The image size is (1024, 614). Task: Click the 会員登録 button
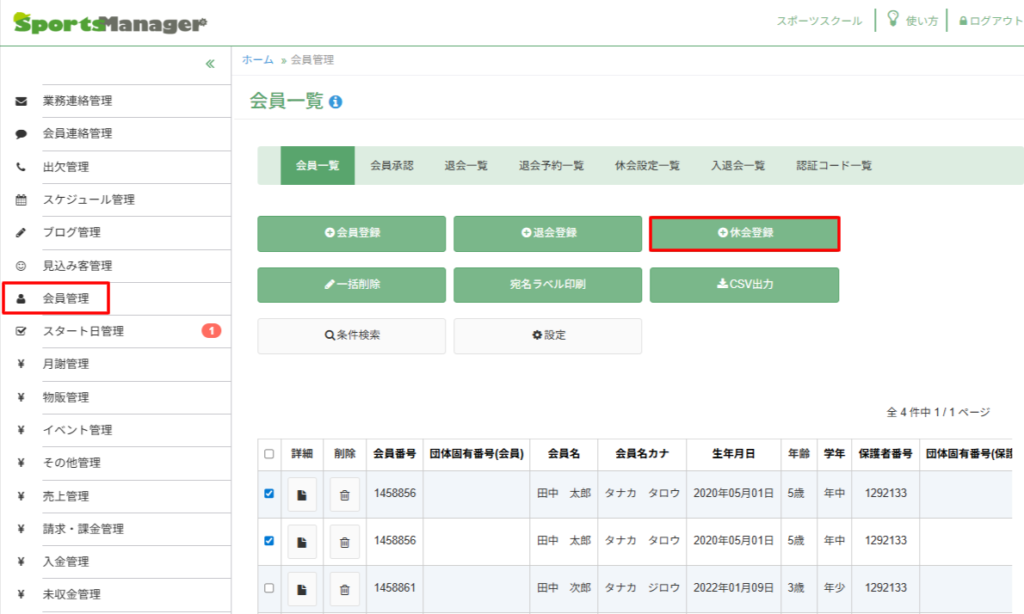click(x=351, y=233)
